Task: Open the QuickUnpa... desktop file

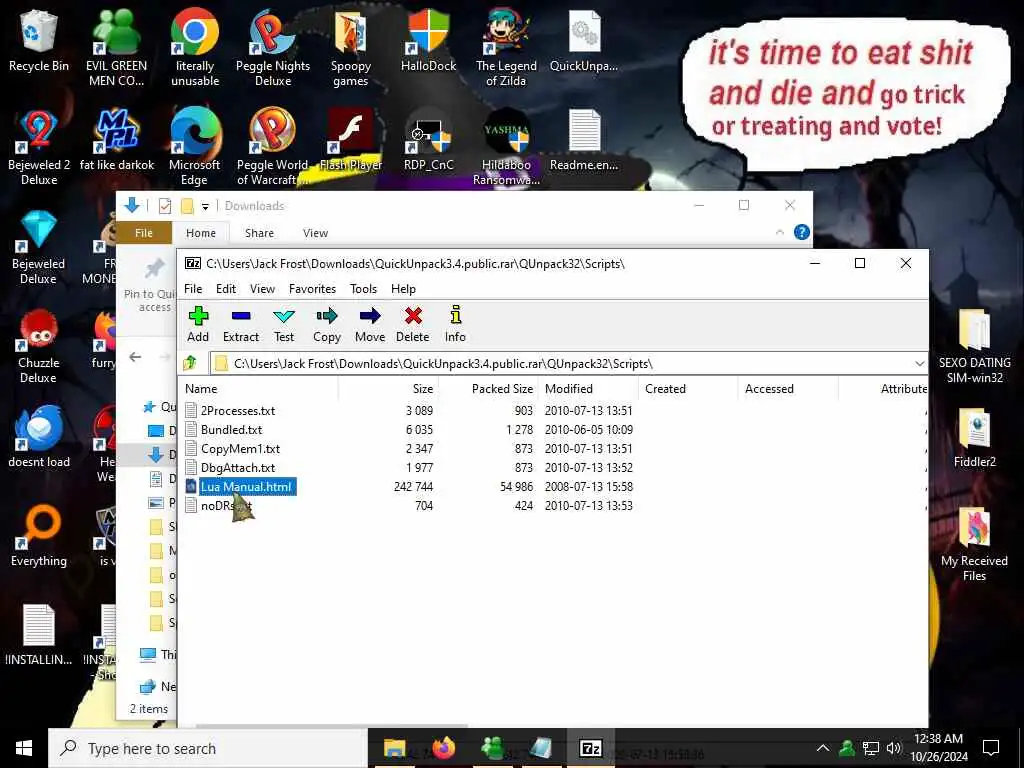Action: click(x=584, y=41)
